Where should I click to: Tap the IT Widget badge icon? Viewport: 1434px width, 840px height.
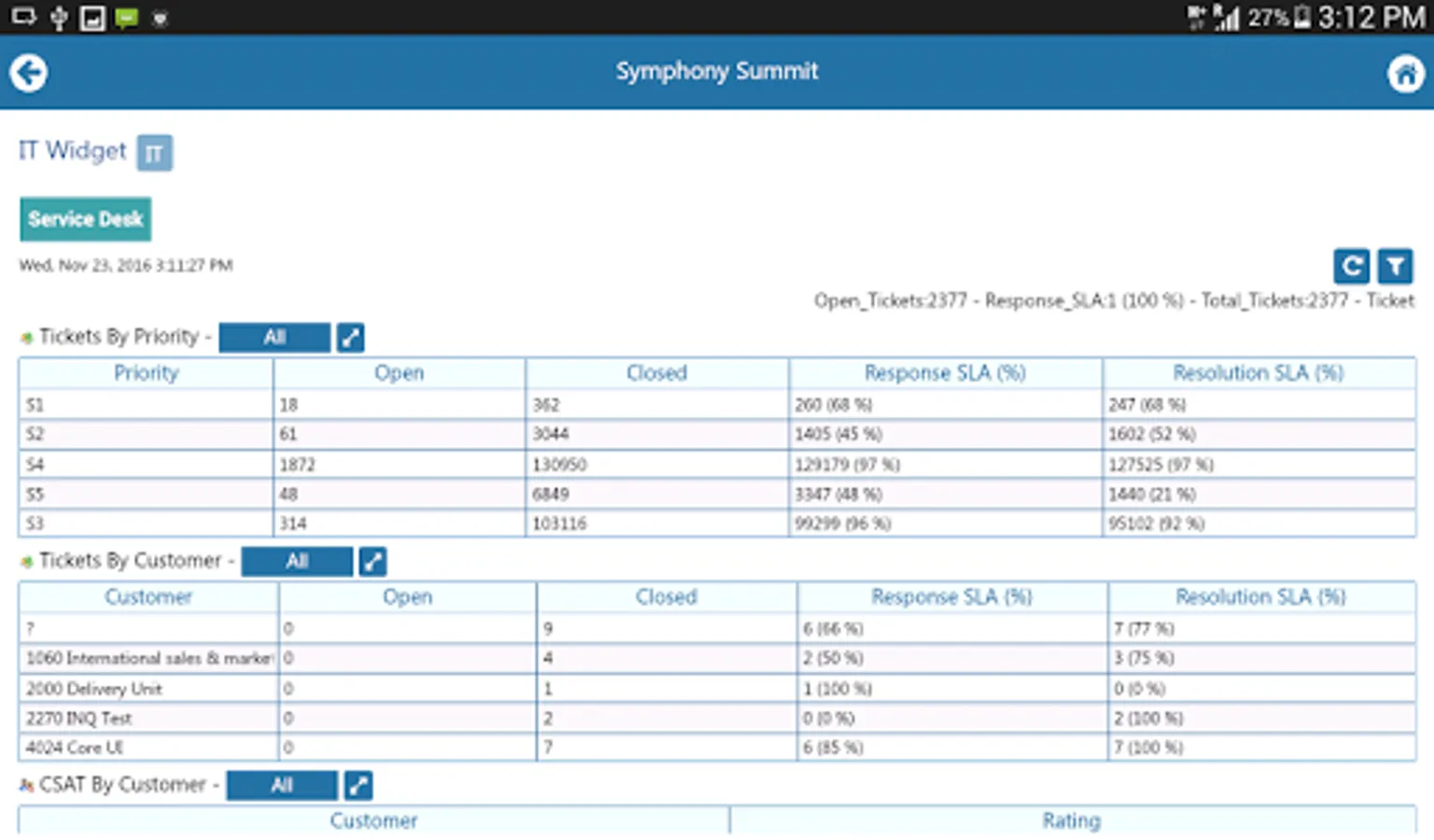click(155, 153)
